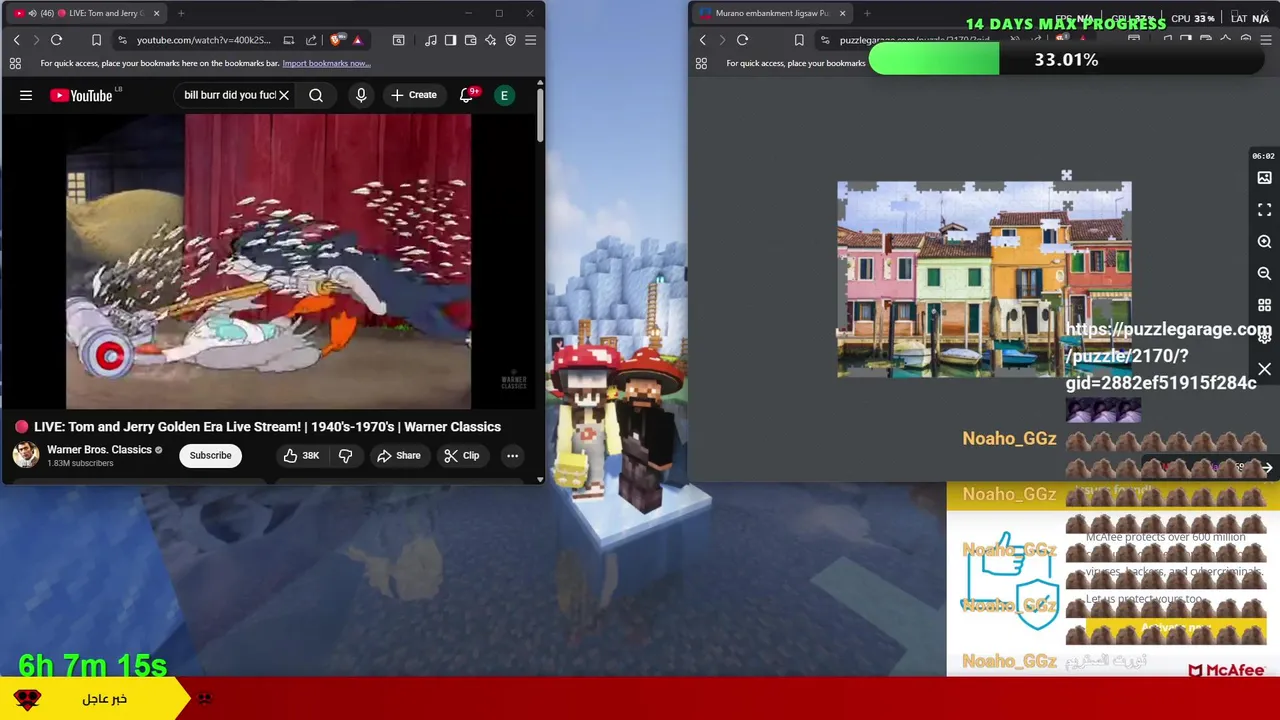Show the puzzle preview image icon
1280x720 pixels.
[1264, 178]
